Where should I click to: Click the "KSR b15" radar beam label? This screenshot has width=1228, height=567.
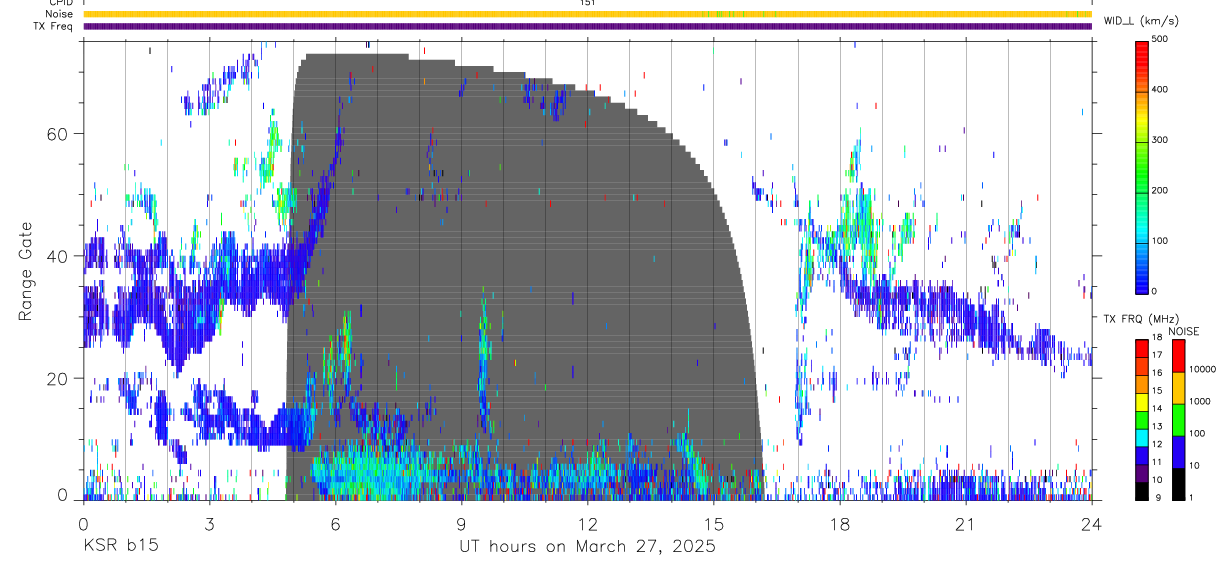click(x=120, y=547)
